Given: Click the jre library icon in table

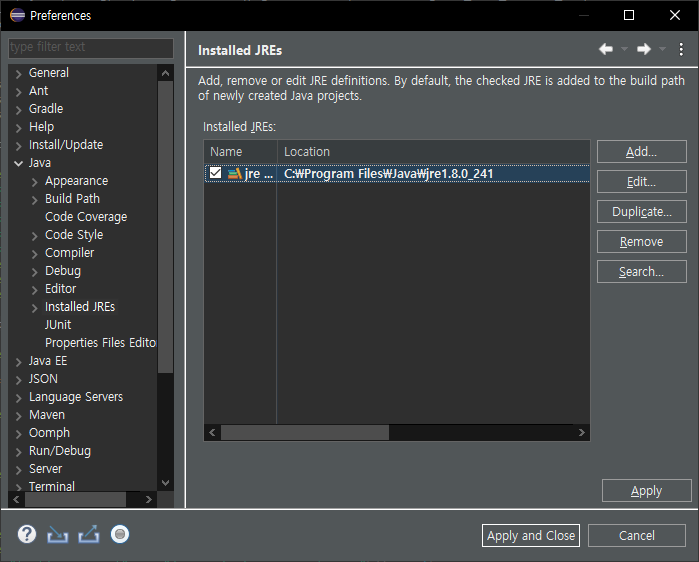Looking at the screenshot, I should tap(234, 173).
